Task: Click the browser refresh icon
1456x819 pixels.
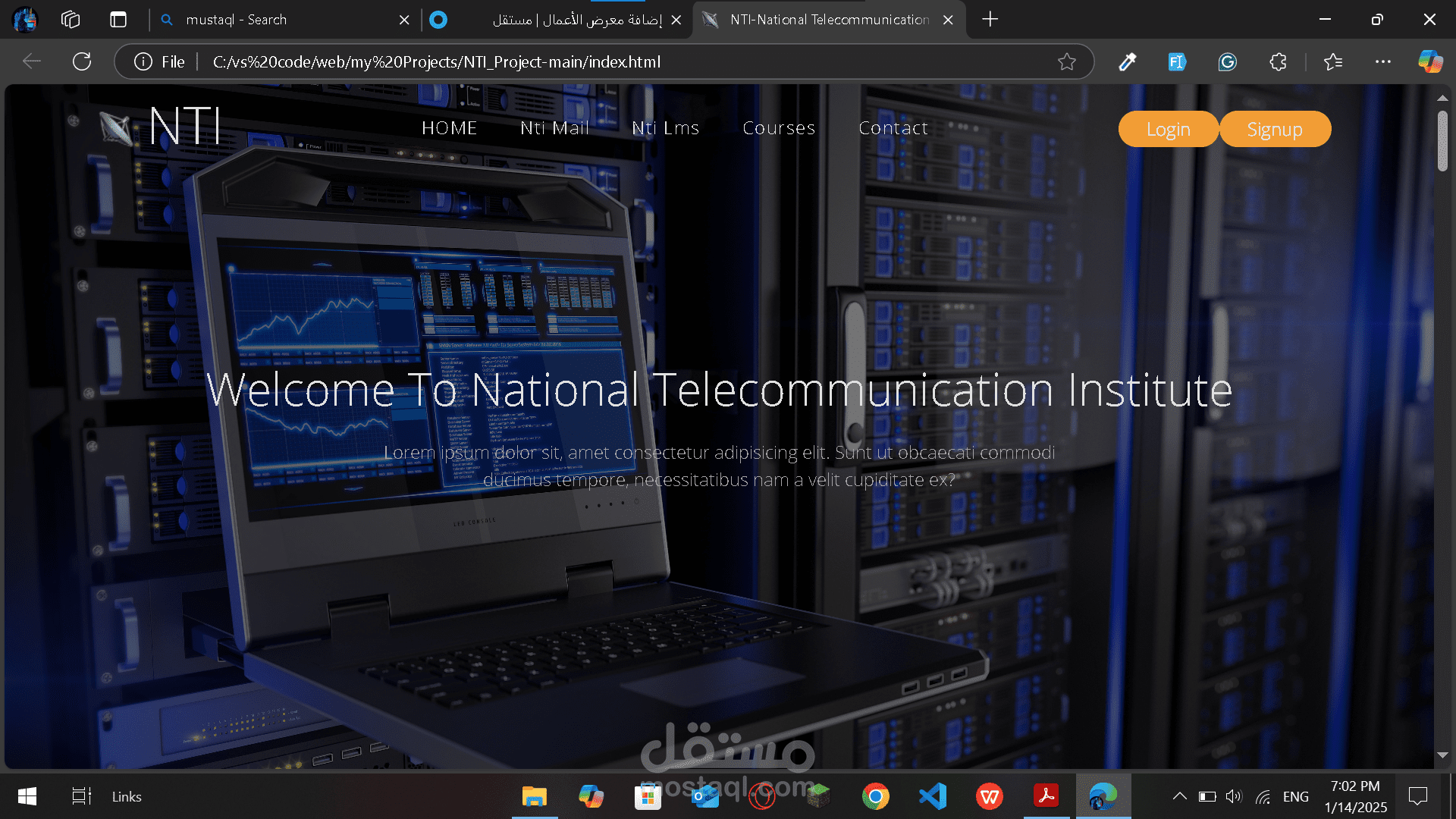Action: tap(82, 61)
